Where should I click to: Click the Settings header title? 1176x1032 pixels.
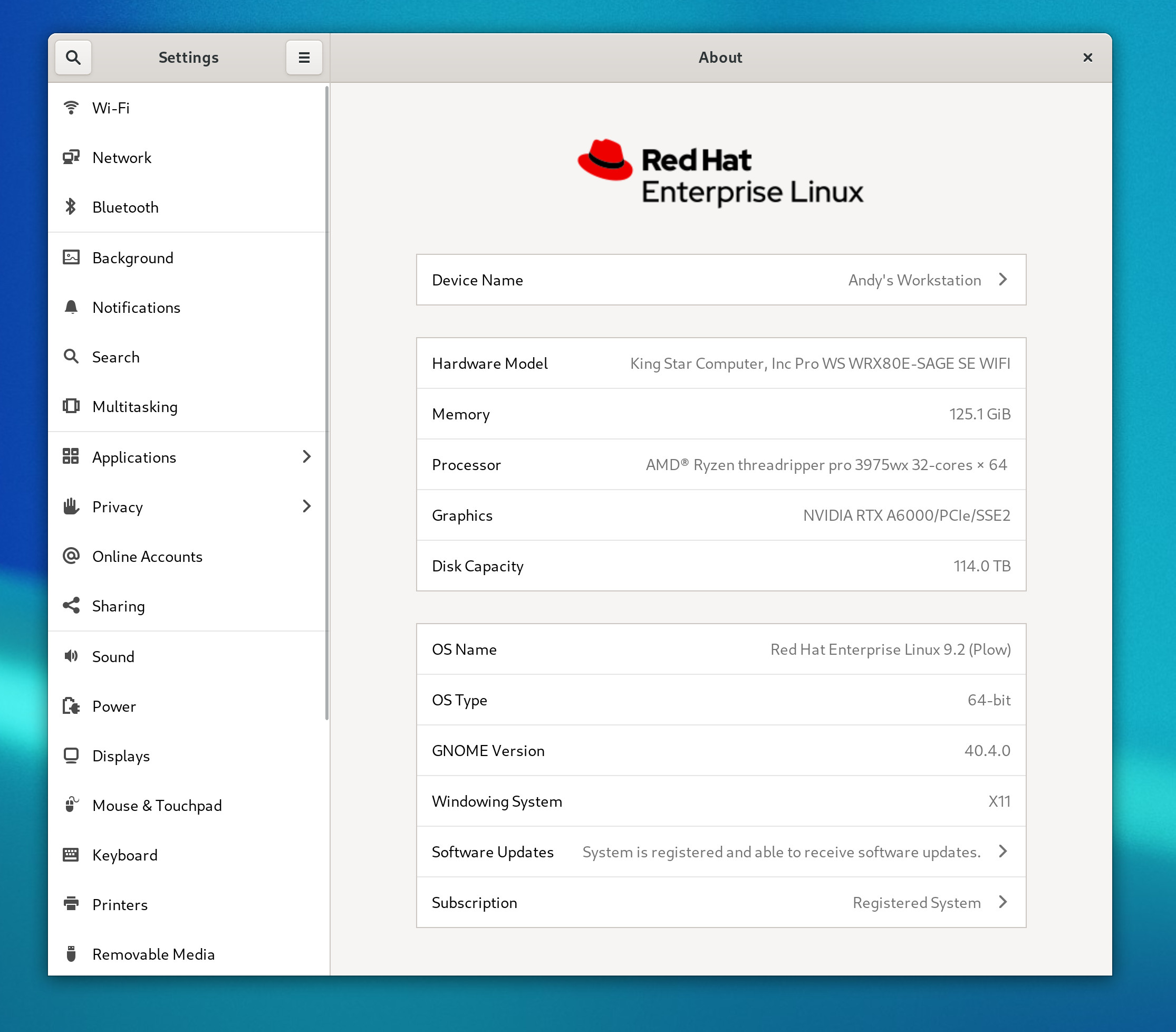click(189, 58)
